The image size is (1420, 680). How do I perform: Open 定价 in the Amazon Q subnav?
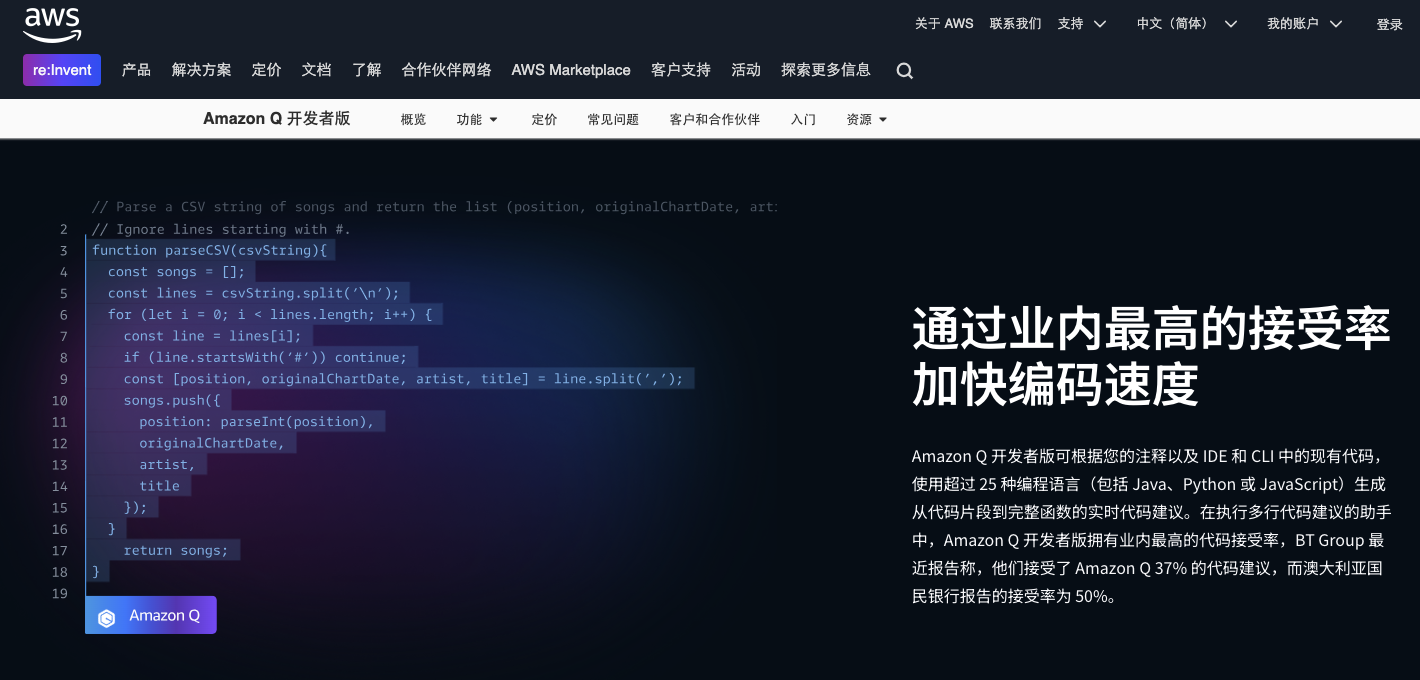tap(544, 120)
